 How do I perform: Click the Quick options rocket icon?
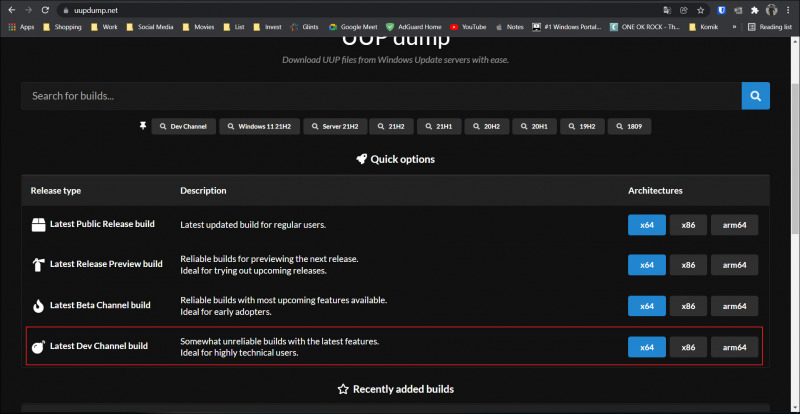pos(361,159)
